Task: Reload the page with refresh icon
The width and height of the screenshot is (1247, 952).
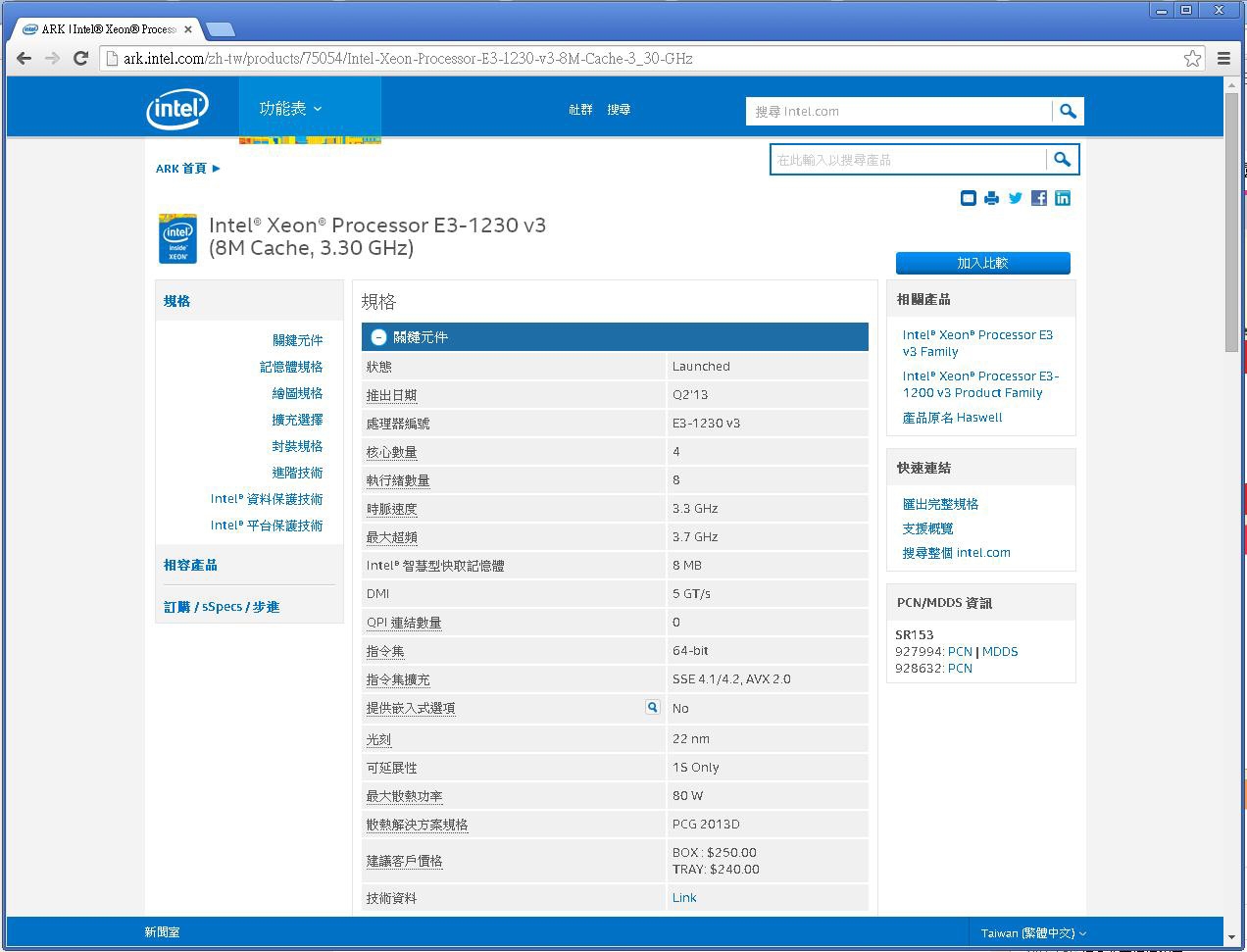Action: tap(81, 59)
